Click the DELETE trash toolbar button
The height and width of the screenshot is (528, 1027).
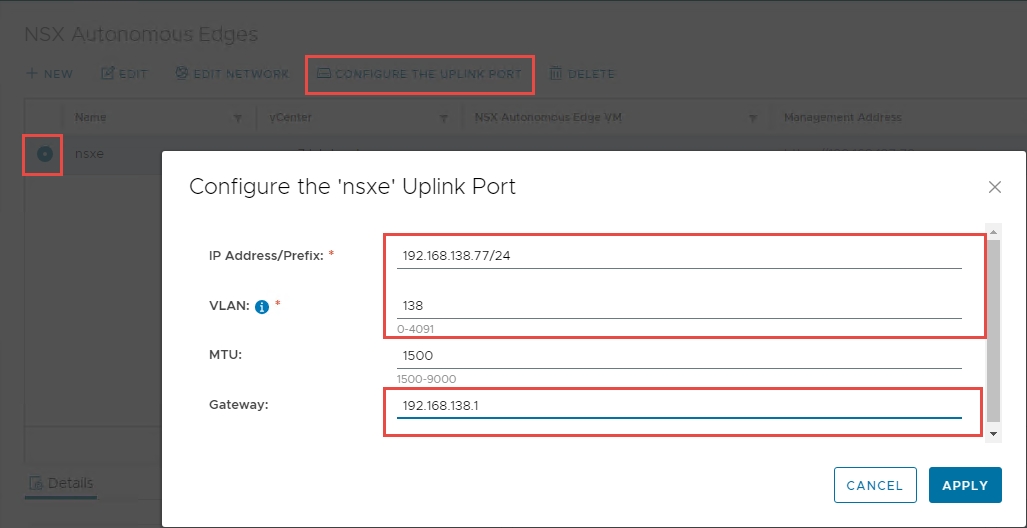tap(582, 74)
